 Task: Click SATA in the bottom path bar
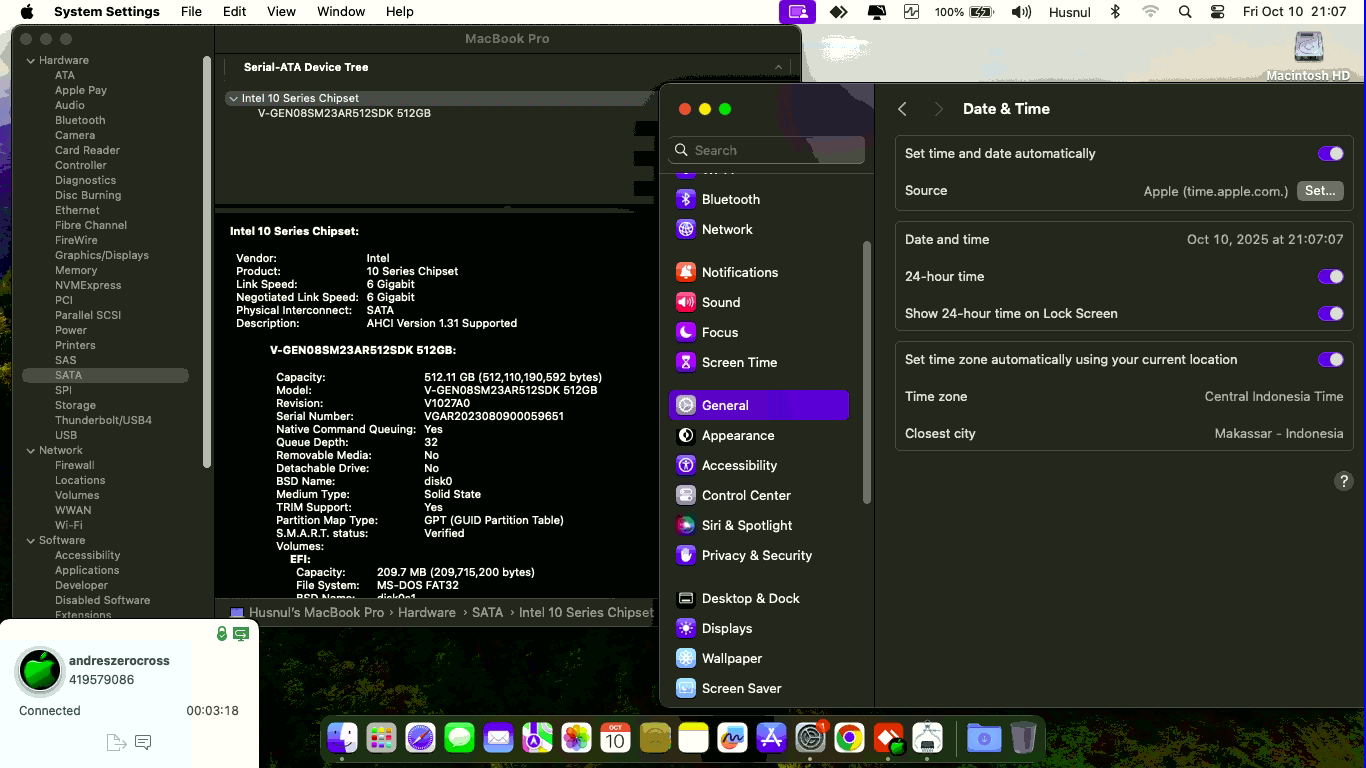487,612
